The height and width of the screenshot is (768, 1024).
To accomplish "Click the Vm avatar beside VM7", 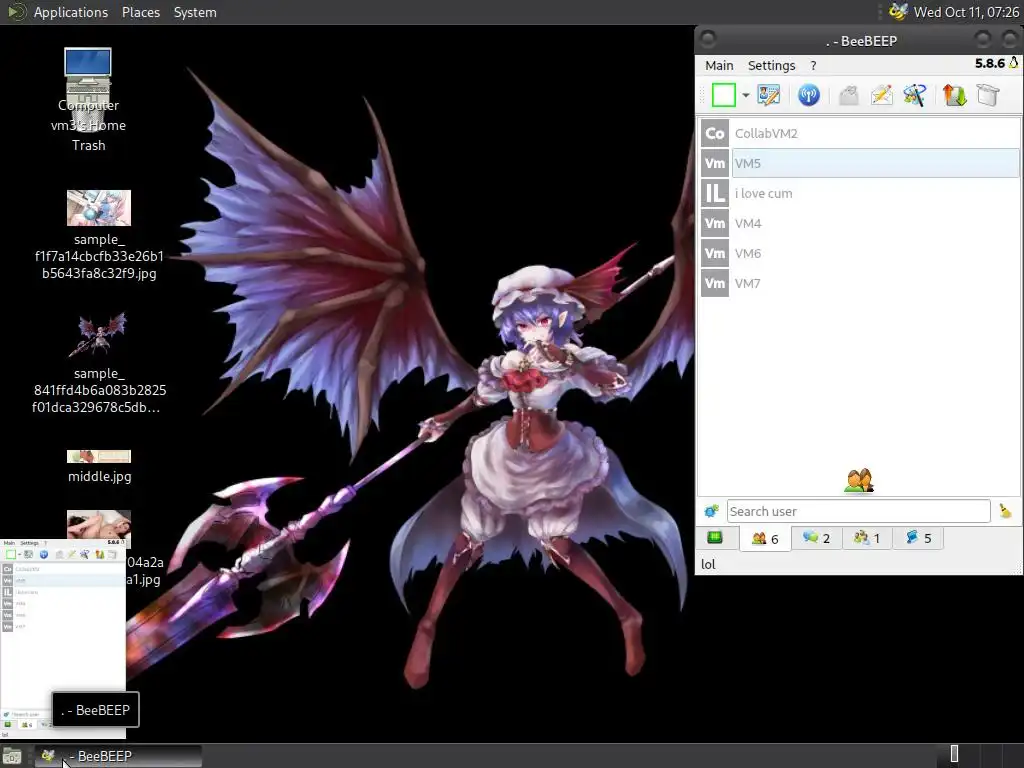I will [x=714, y=283].
